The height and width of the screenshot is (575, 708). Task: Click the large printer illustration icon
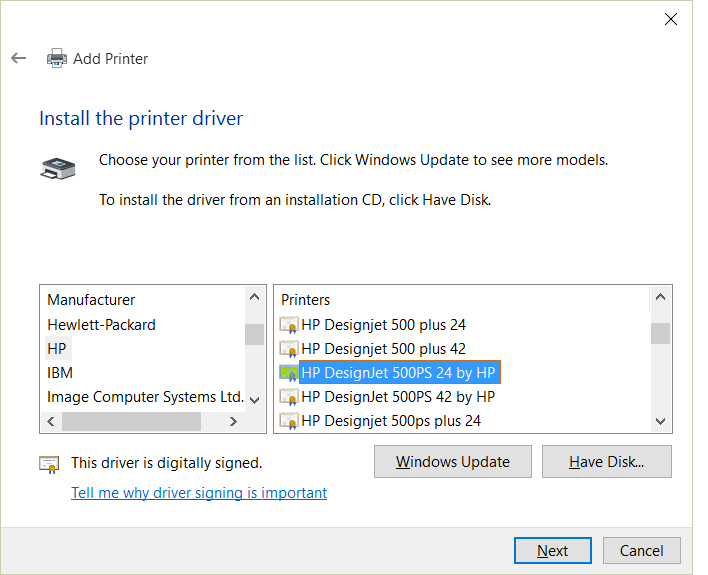(58, 169)
